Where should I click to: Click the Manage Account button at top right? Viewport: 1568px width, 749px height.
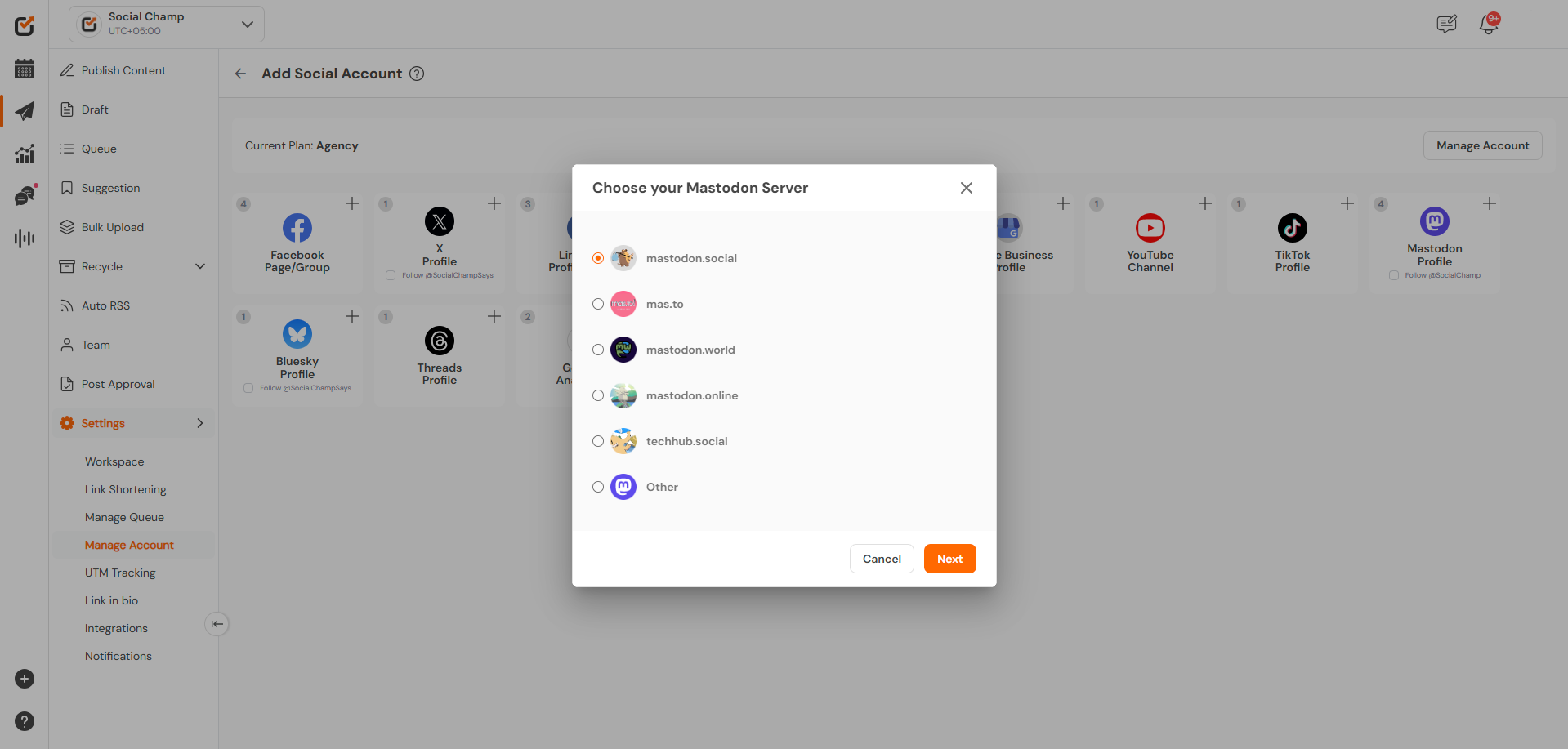pos(1482,145)
